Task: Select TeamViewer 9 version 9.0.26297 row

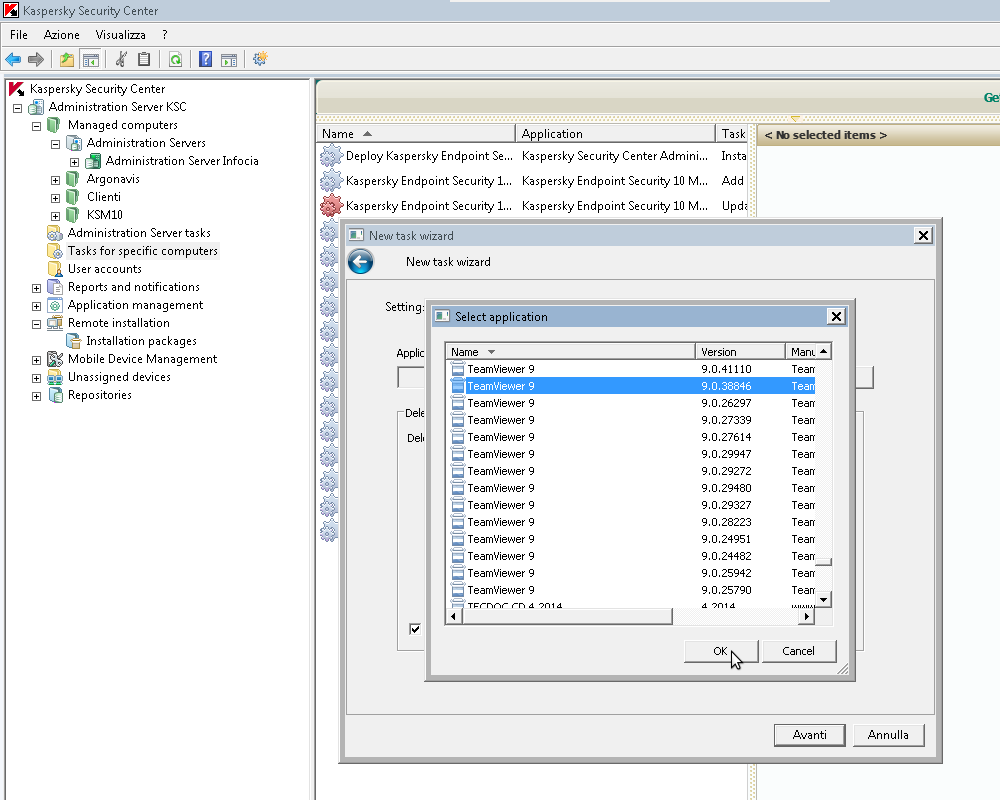Action: coord(631,403)
